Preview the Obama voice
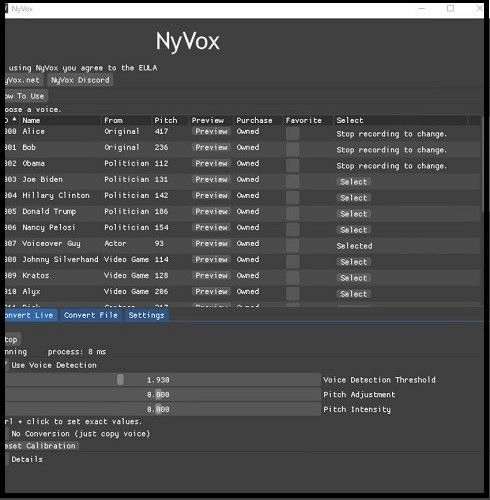Viewport: 490px width, 500px height. [x=211, y=164]
